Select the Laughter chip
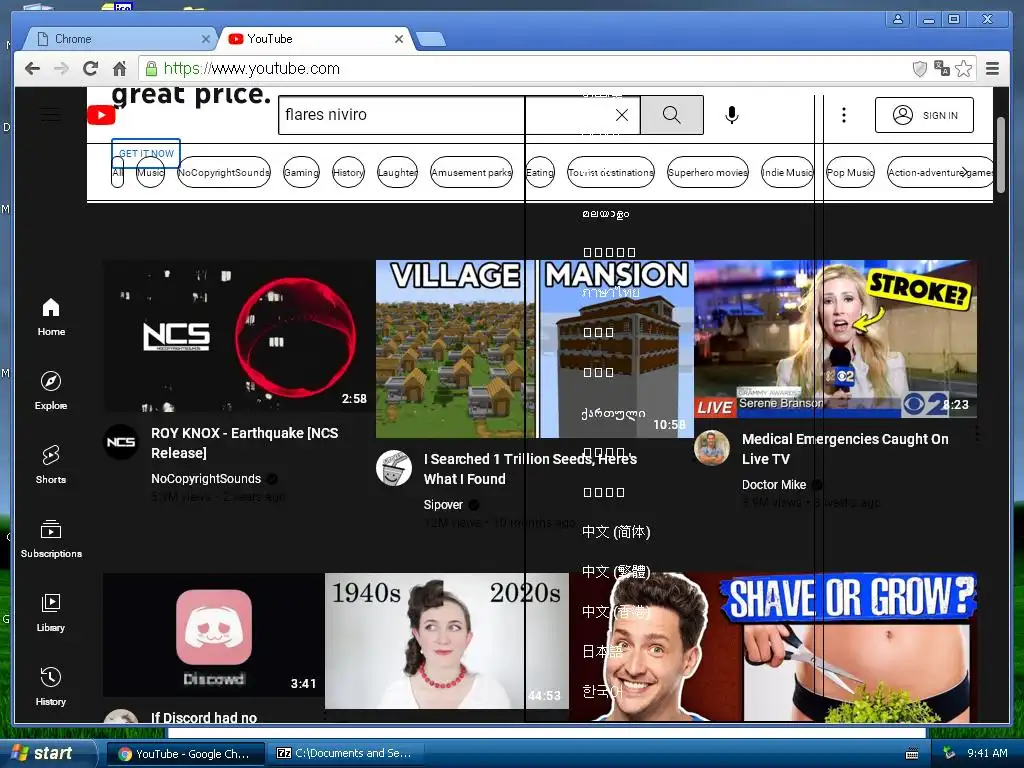This screenshot has height=768, width=1024. 397,172
